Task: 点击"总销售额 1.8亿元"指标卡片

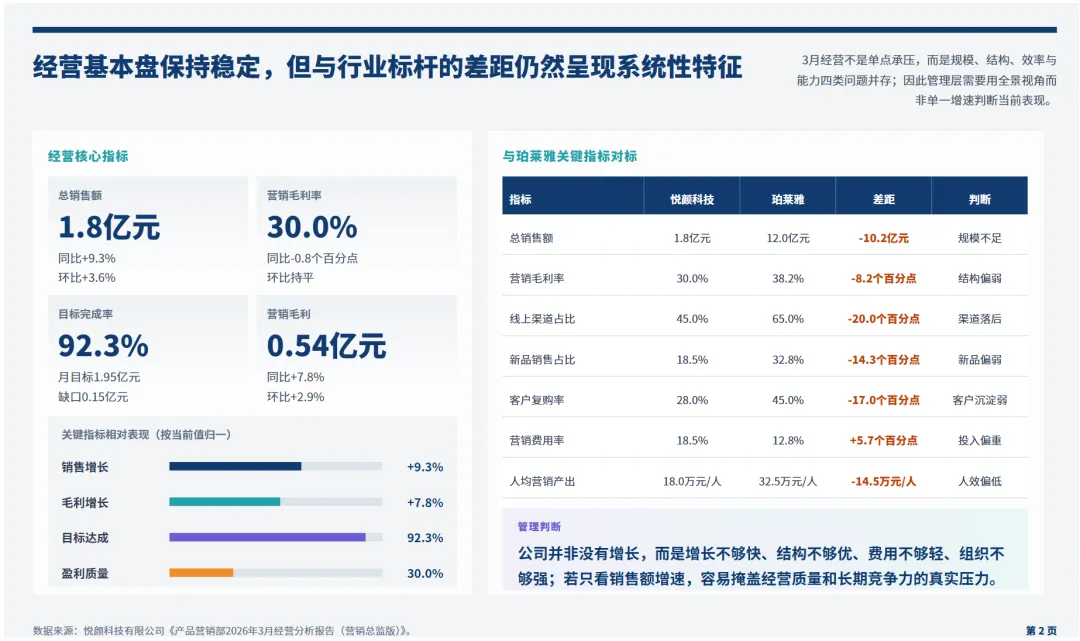Action: 147,227
